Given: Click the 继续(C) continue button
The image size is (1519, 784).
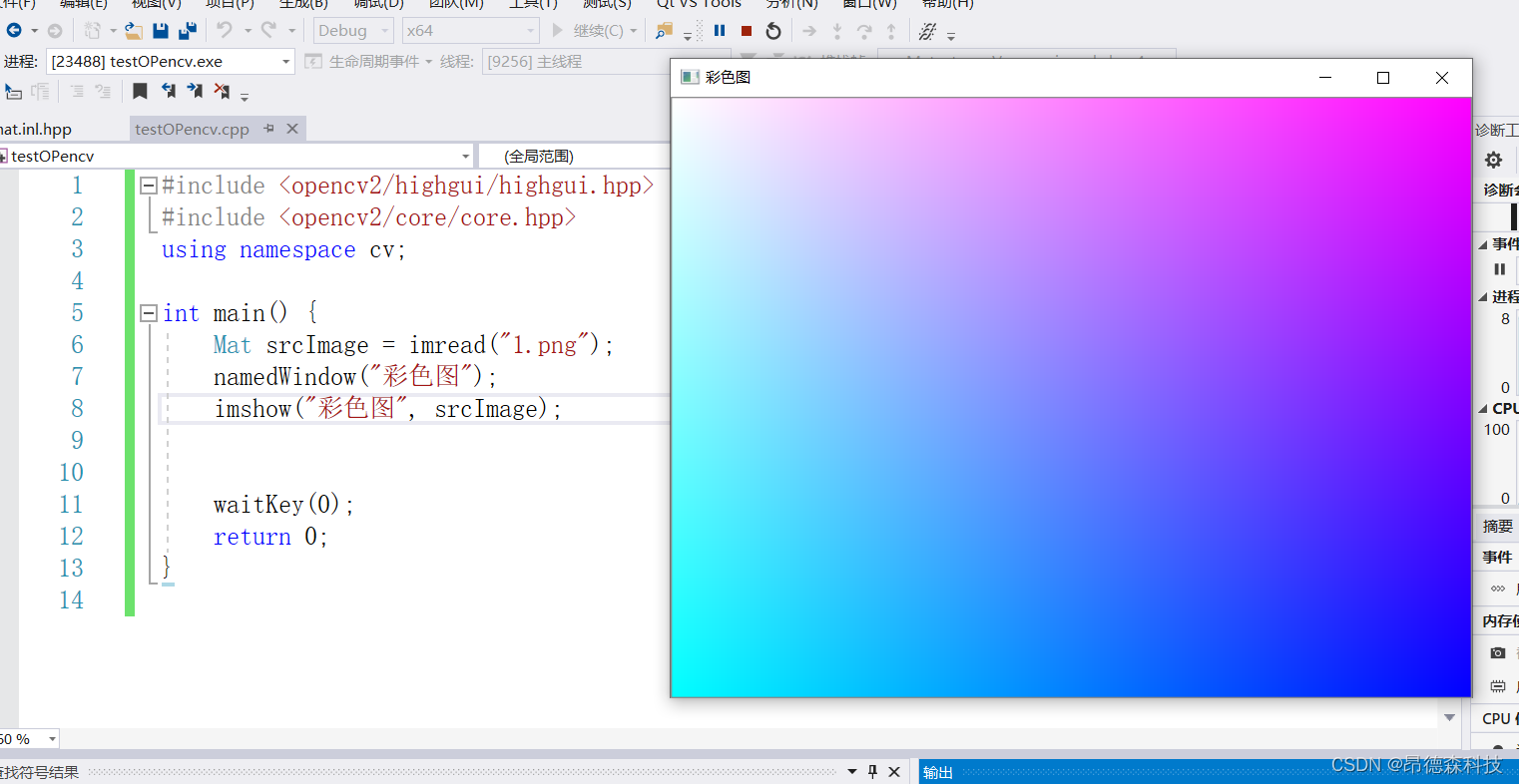Looking at the screenshot, I should pyautogui.click(x=587, y=31).
